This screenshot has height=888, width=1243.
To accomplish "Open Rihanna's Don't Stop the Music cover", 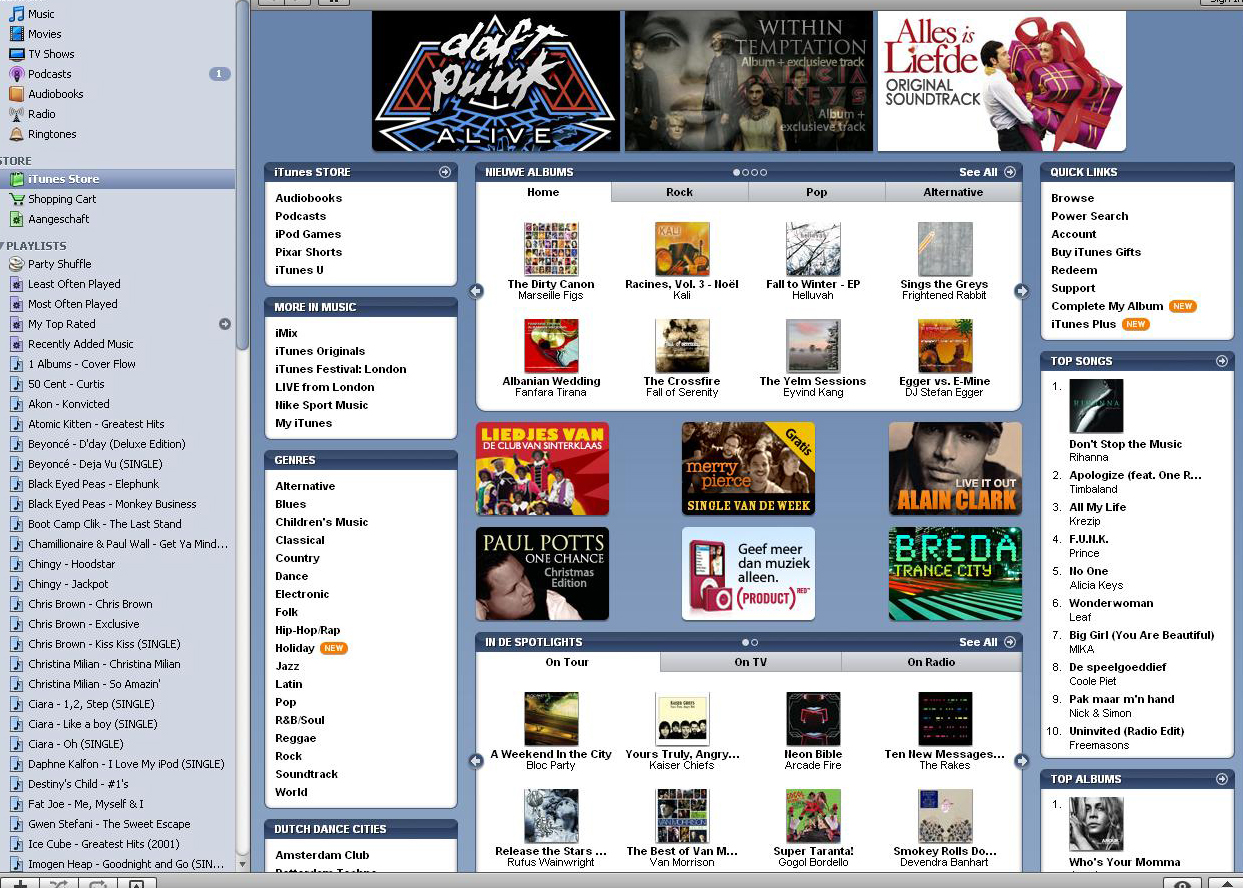I will [x=1096, y=406].
